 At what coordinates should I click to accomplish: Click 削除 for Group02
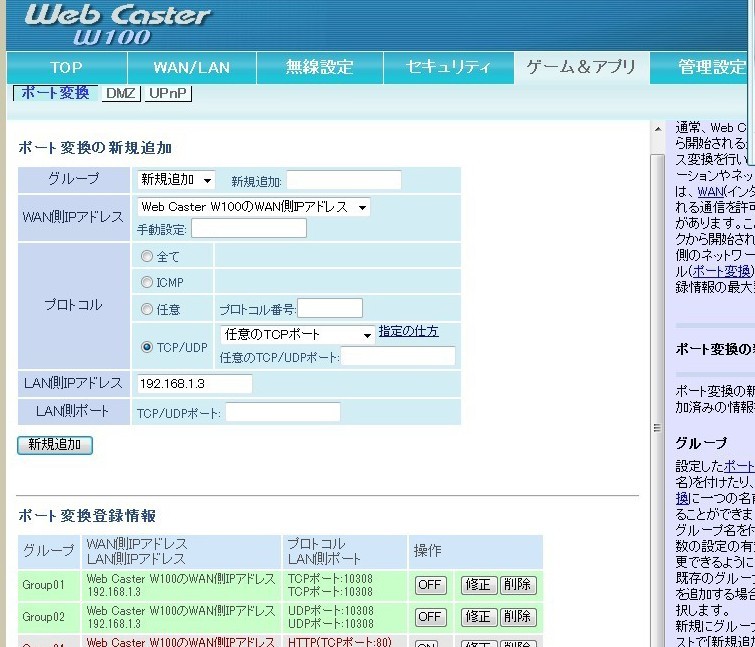518,617
